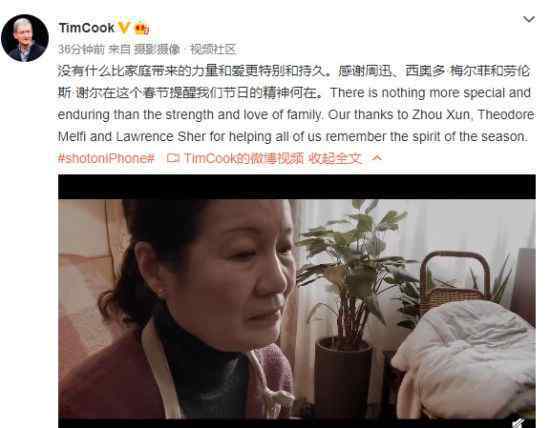Open the 视频社区 source link
Viewport: 550px width, 428px height.
click(x=213, y=49)
